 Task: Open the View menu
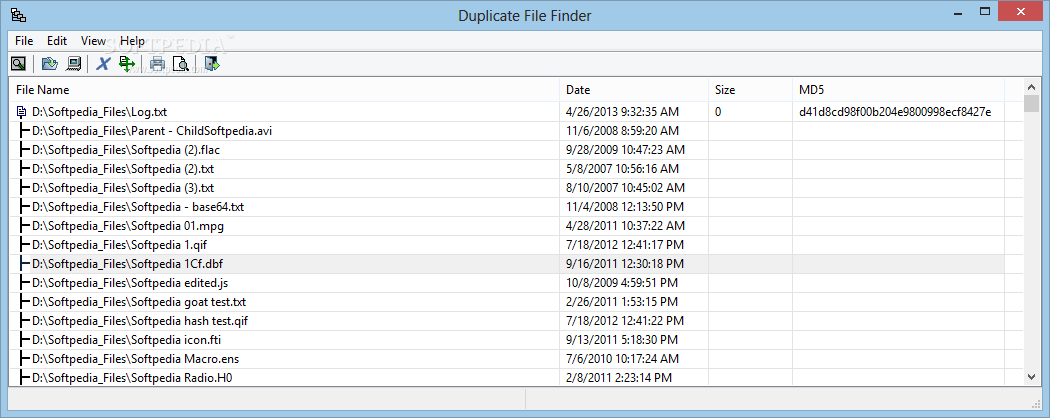[93, 41]
